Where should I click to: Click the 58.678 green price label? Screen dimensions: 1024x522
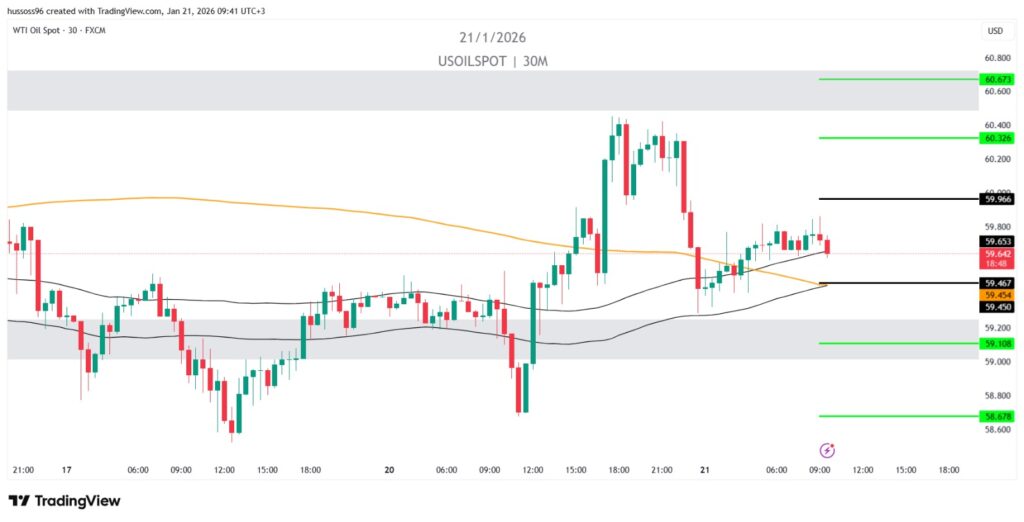999,415
